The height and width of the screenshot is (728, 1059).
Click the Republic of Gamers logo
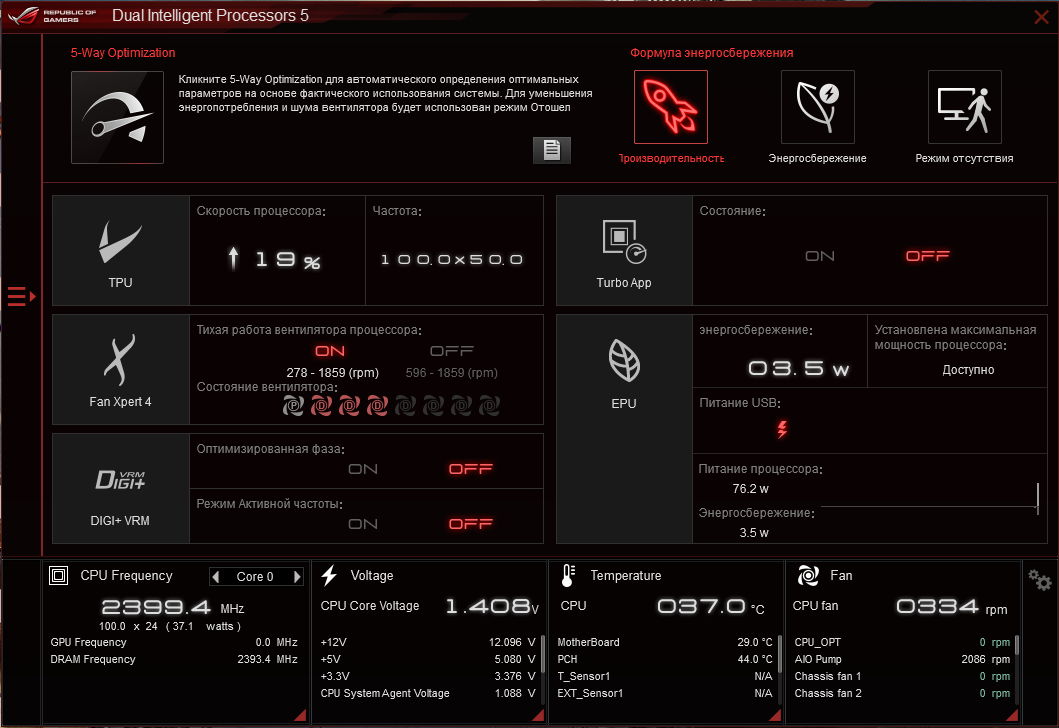coord(54,16)
